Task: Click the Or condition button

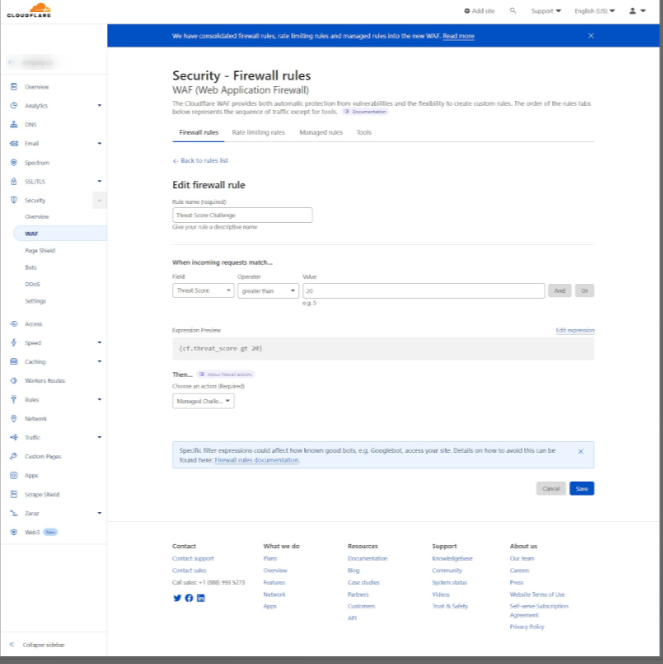Action: point(585,290)
